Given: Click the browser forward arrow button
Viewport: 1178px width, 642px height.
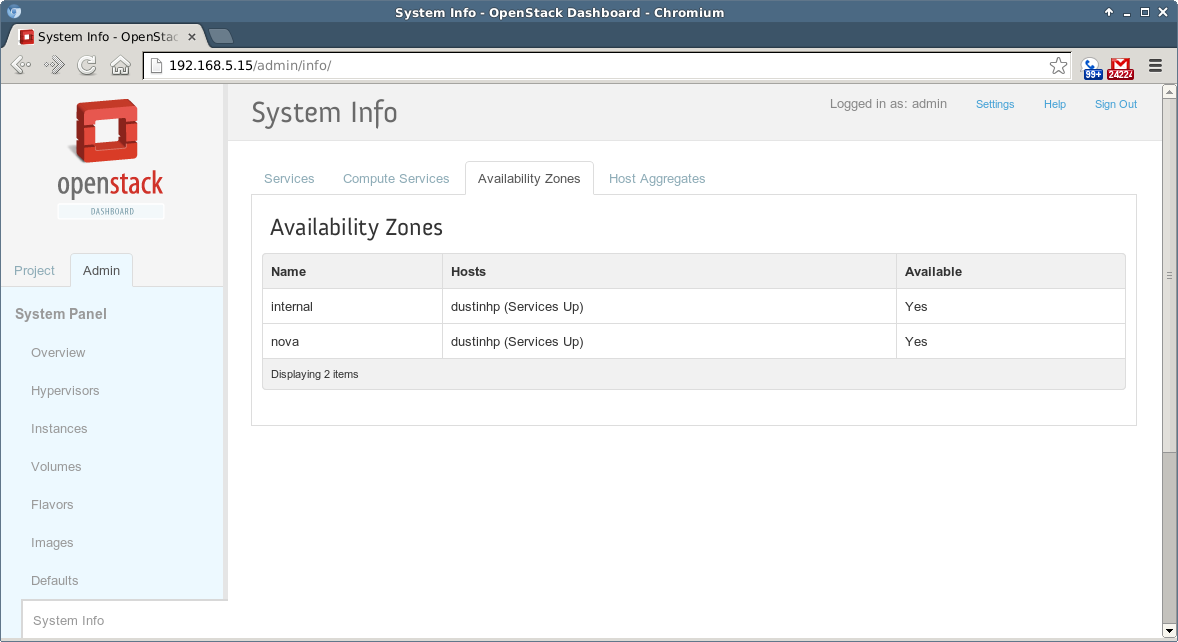Looking at the screenshot, I should (54, 66).
